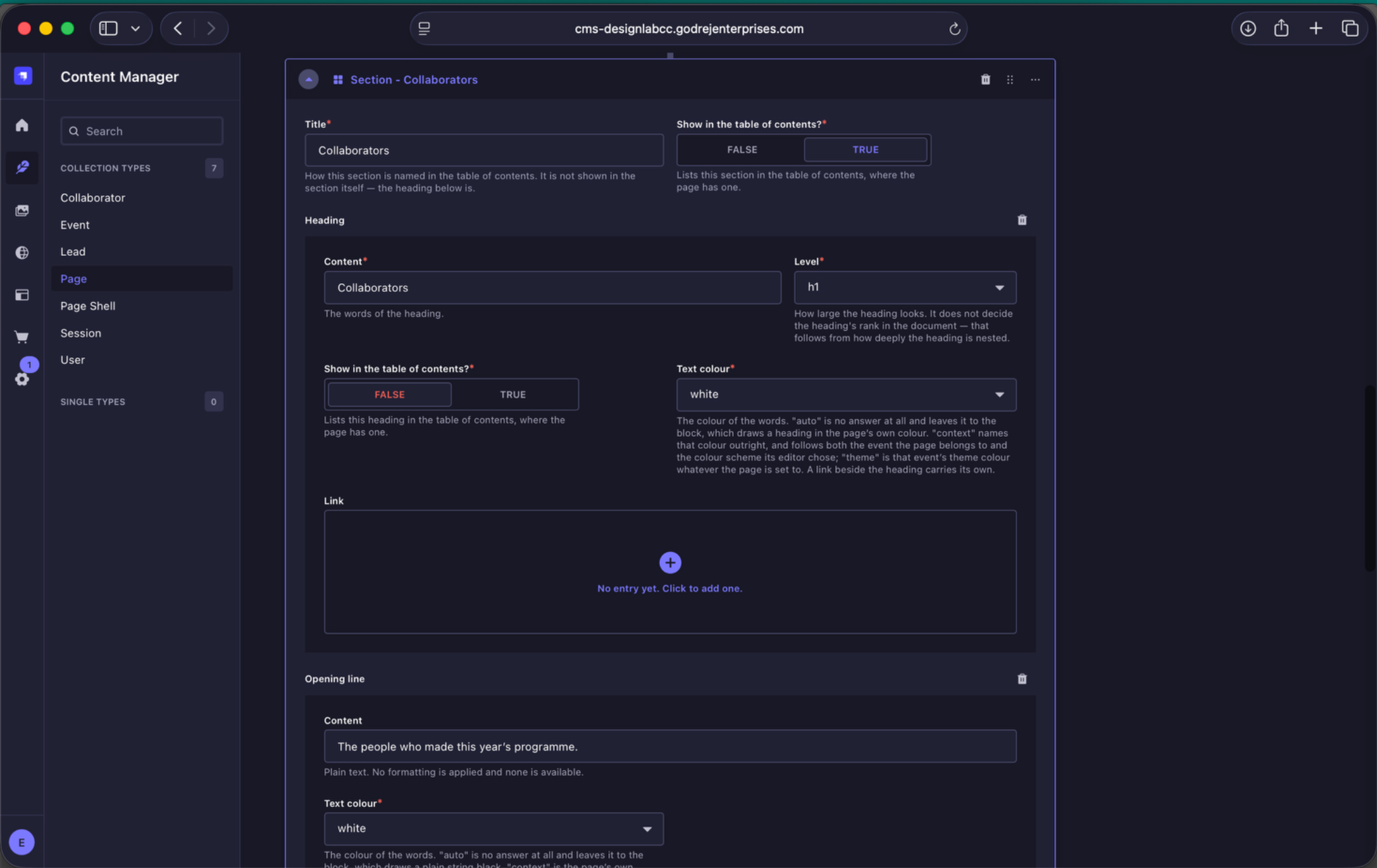Set heading table of contents to TRUE
The image size is (1377, 868).
[x=513, y=394]
